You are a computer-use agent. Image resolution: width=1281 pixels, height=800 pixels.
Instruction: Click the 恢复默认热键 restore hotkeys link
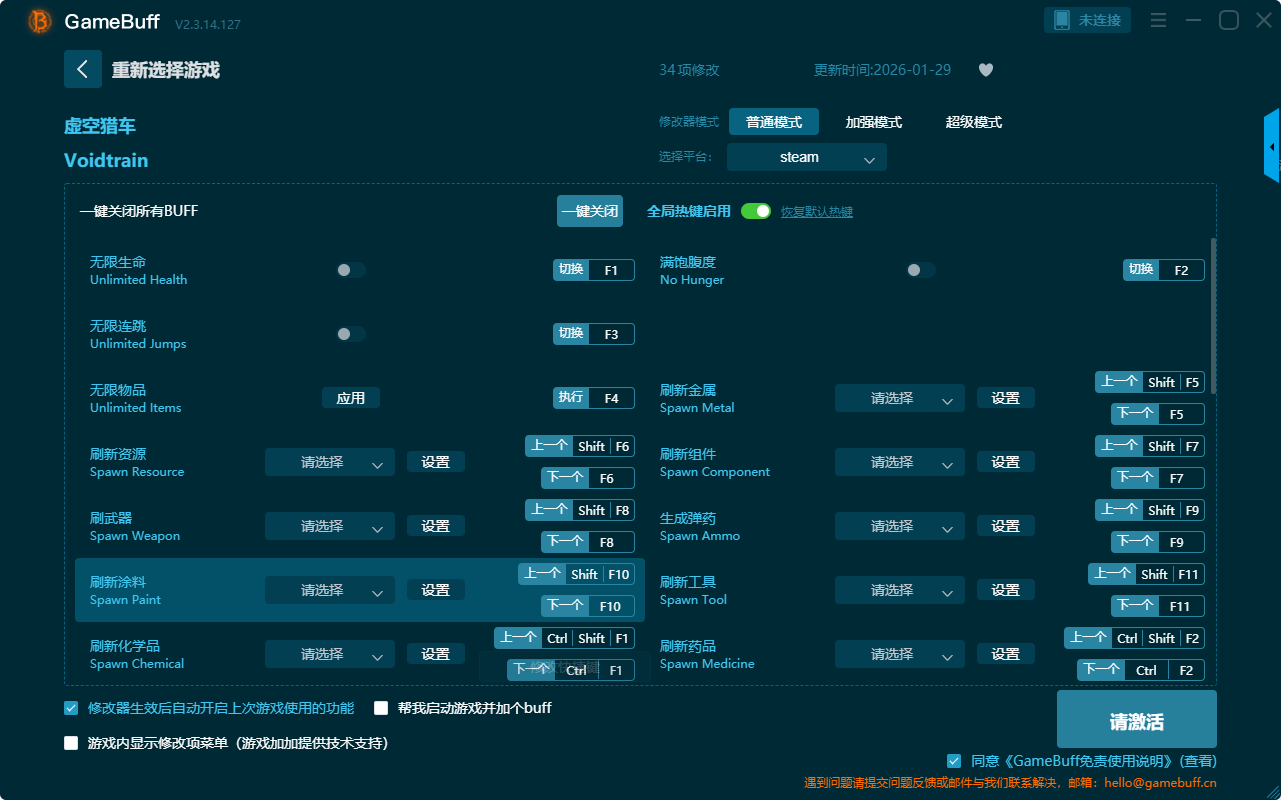click(x=816, y=212)
